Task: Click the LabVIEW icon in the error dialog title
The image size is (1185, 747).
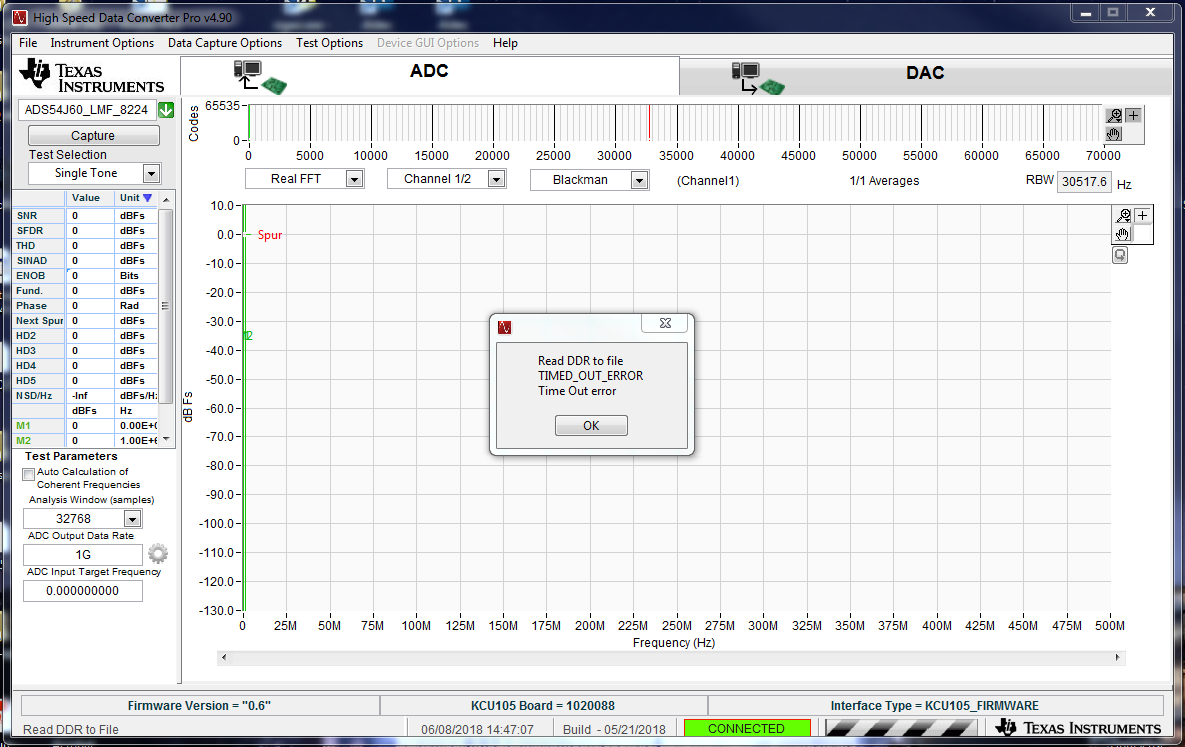Action: coord(505,327)
